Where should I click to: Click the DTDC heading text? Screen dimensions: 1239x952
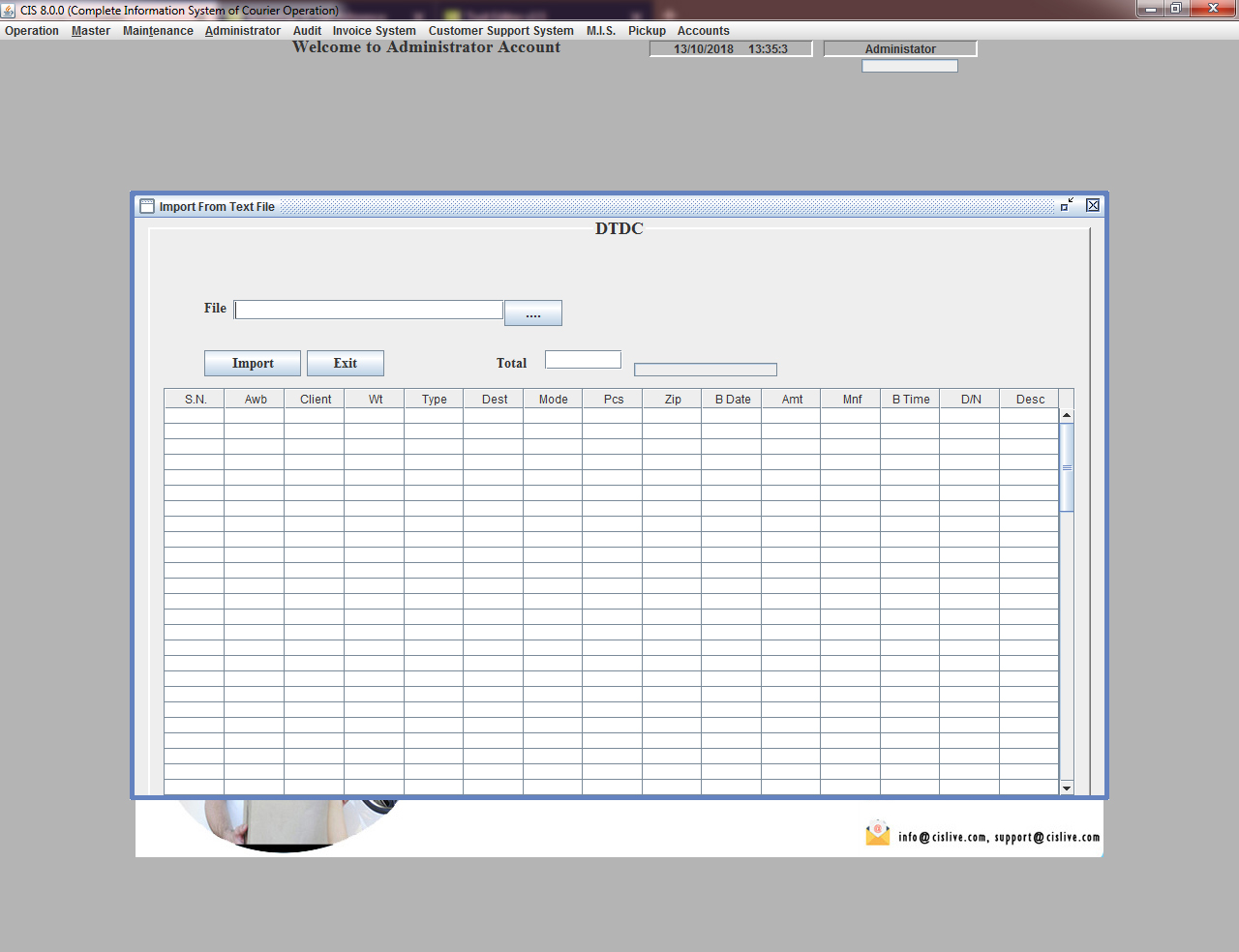(619, 228)
